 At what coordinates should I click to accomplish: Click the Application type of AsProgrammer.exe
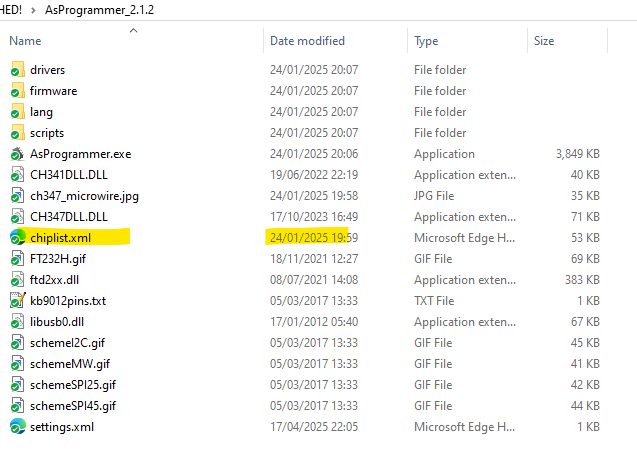pyautogui.click(x=444, y=154)
